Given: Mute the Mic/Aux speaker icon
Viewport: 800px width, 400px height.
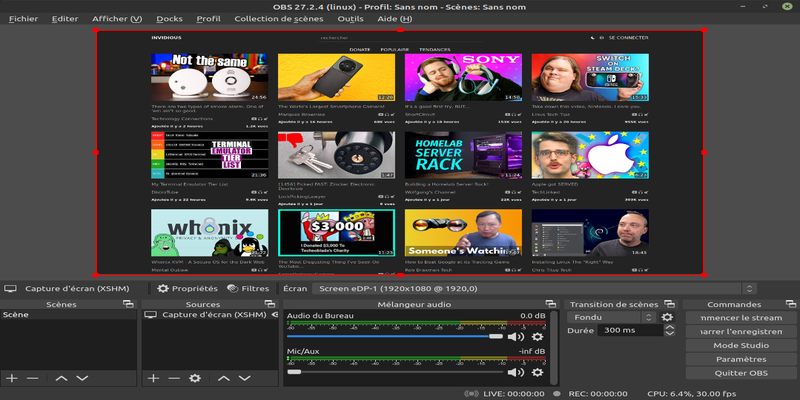Looking at the screenshot, I should pyautogui.click(x=516, y=372).
